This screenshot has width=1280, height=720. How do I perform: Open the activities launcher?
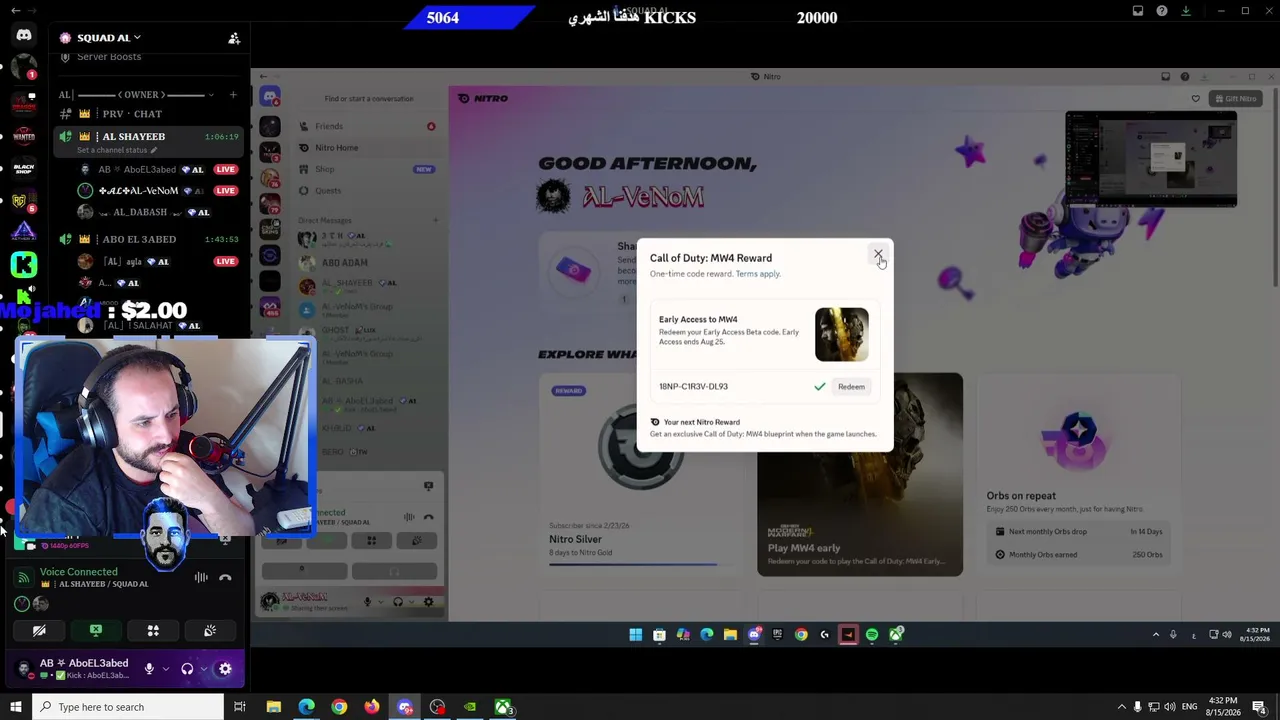153,631
